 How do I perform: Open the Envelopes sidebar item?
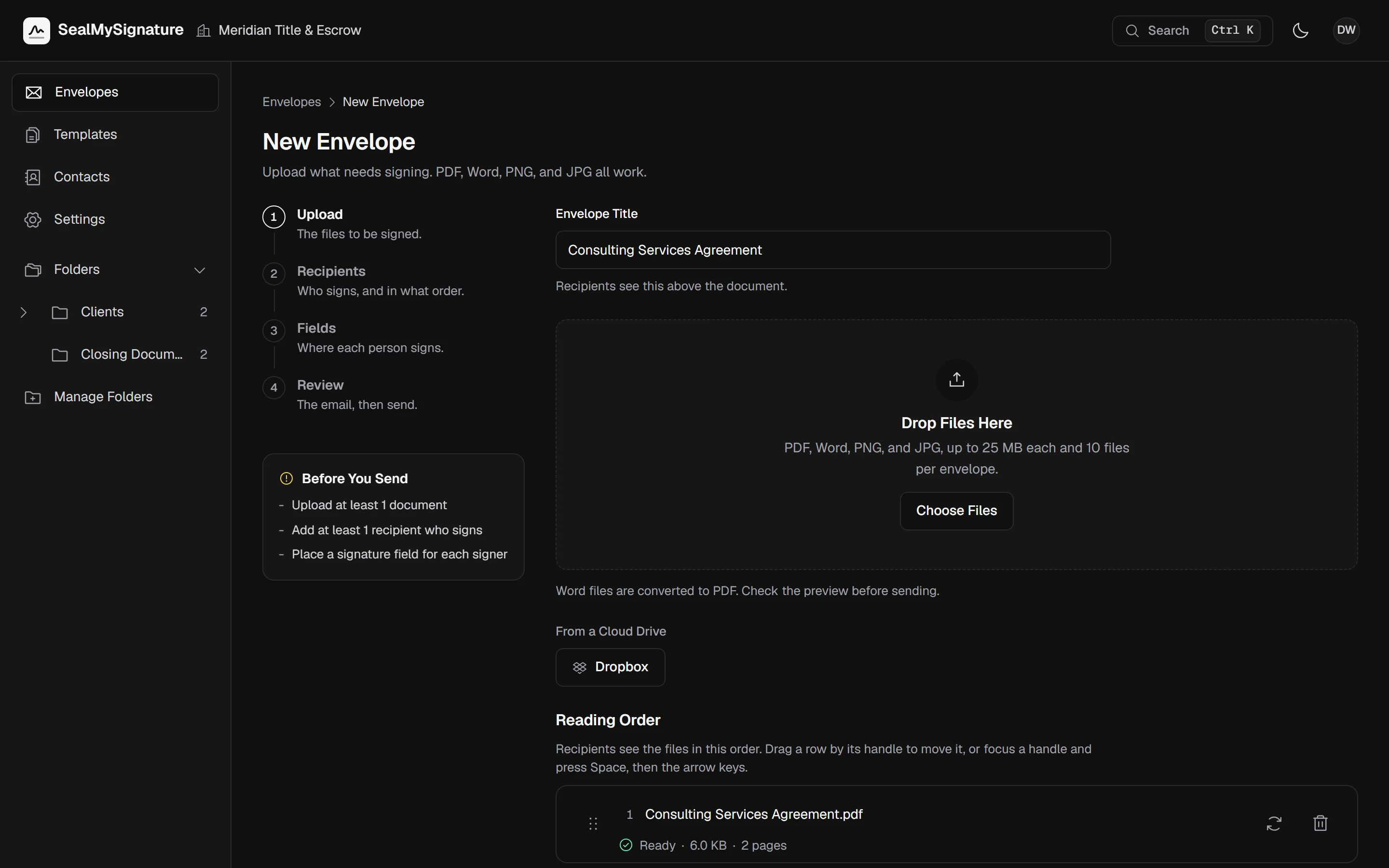tap(115, 93)
